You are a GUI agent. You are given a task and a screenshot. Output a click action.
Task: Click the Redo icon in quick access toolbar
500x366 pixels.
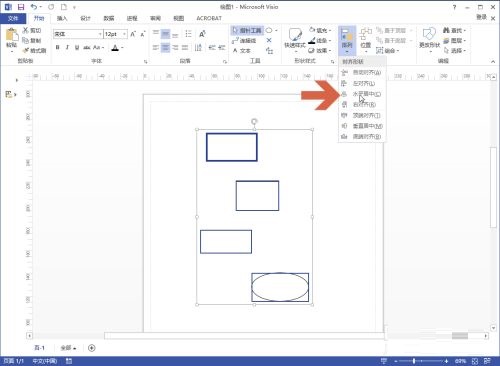point(51,7)
